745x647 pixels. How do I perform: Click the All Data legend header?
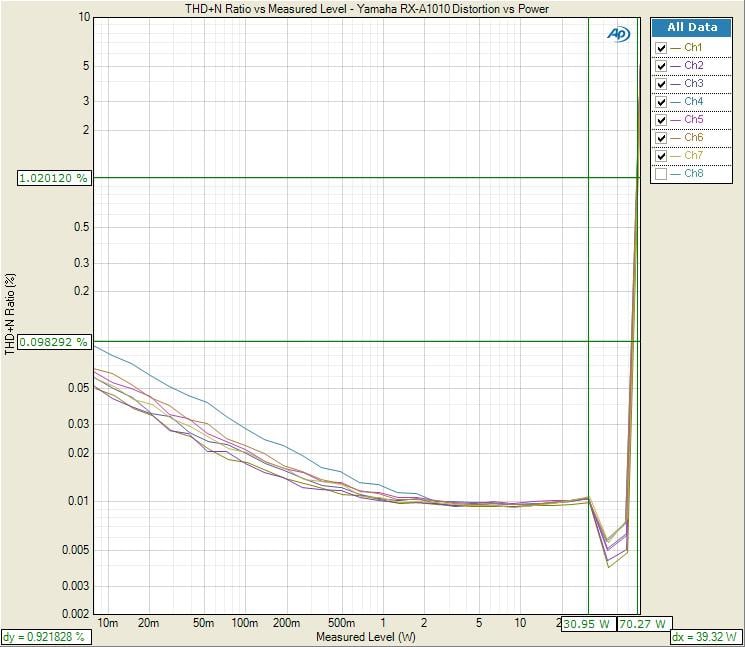691,28
